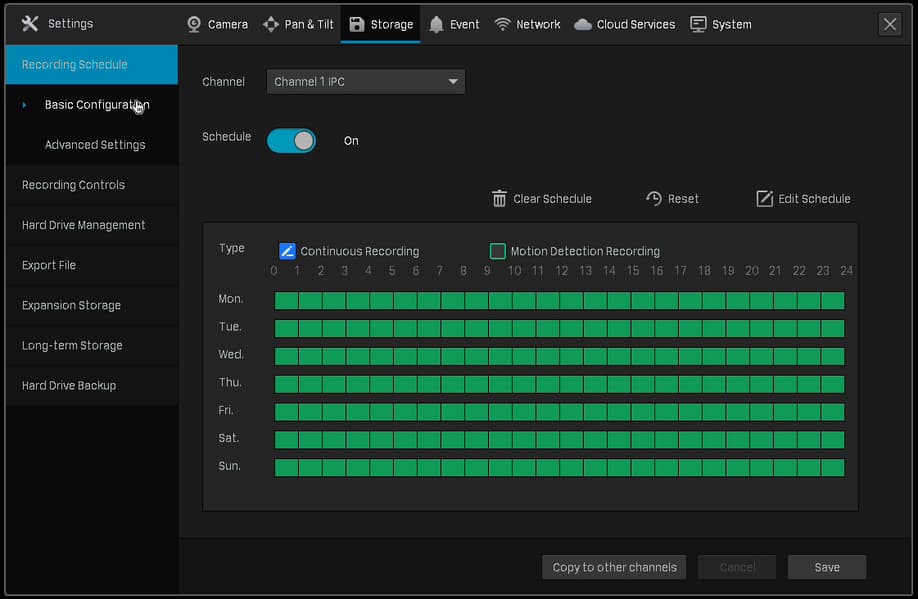Open the Pan & Tilt section icon
The width and height of the screenshot is (918, 599).
click(271, 24)
